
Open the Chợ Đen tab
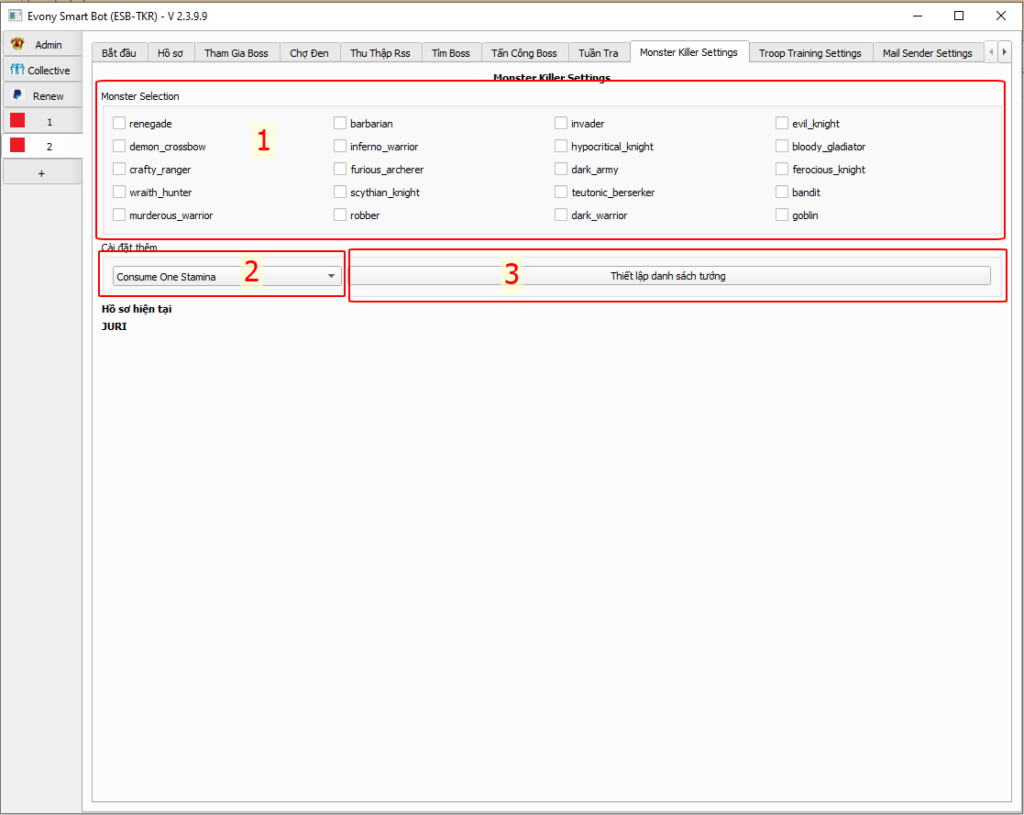pyautogui.click(x=309, y=53)
